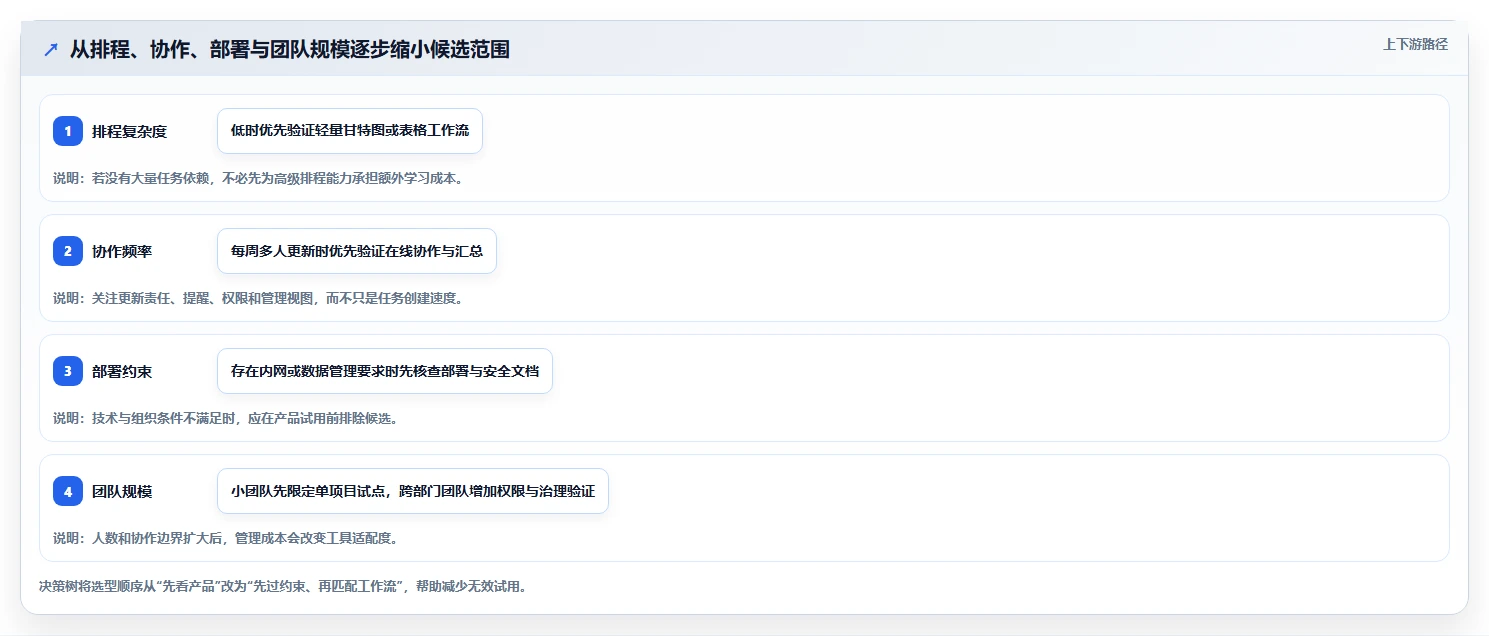Click the note about 高级排程能力 learning cost
This screenshot has height=636, width=1489.
click(258, 178)
